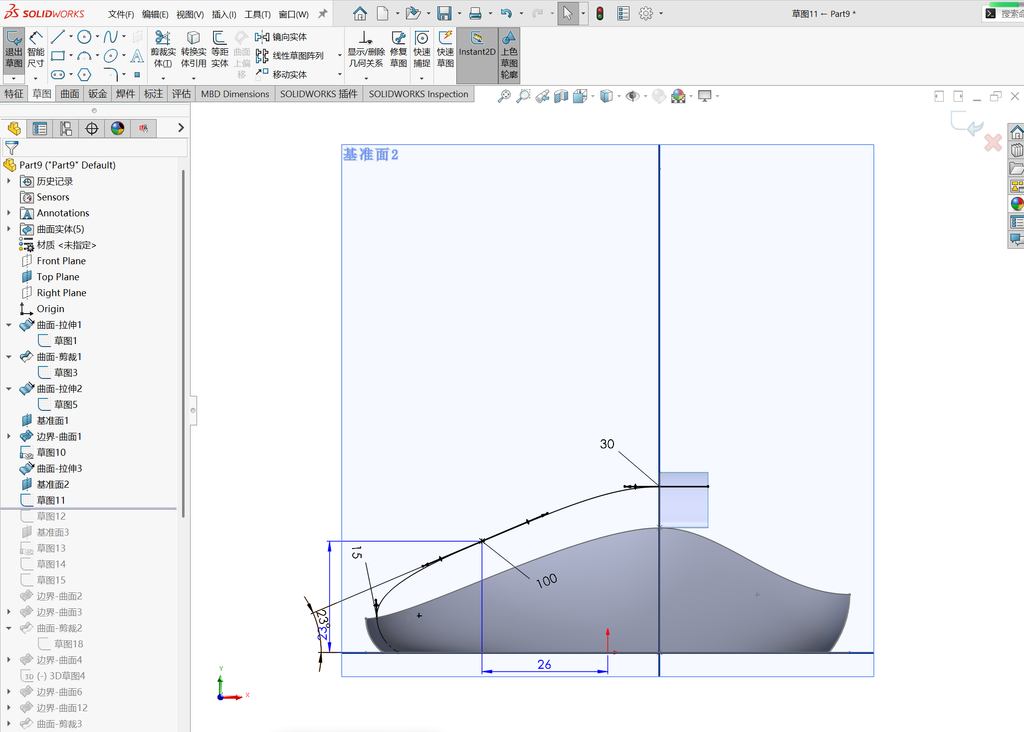Click the Print icon

[x=475, y=13]
